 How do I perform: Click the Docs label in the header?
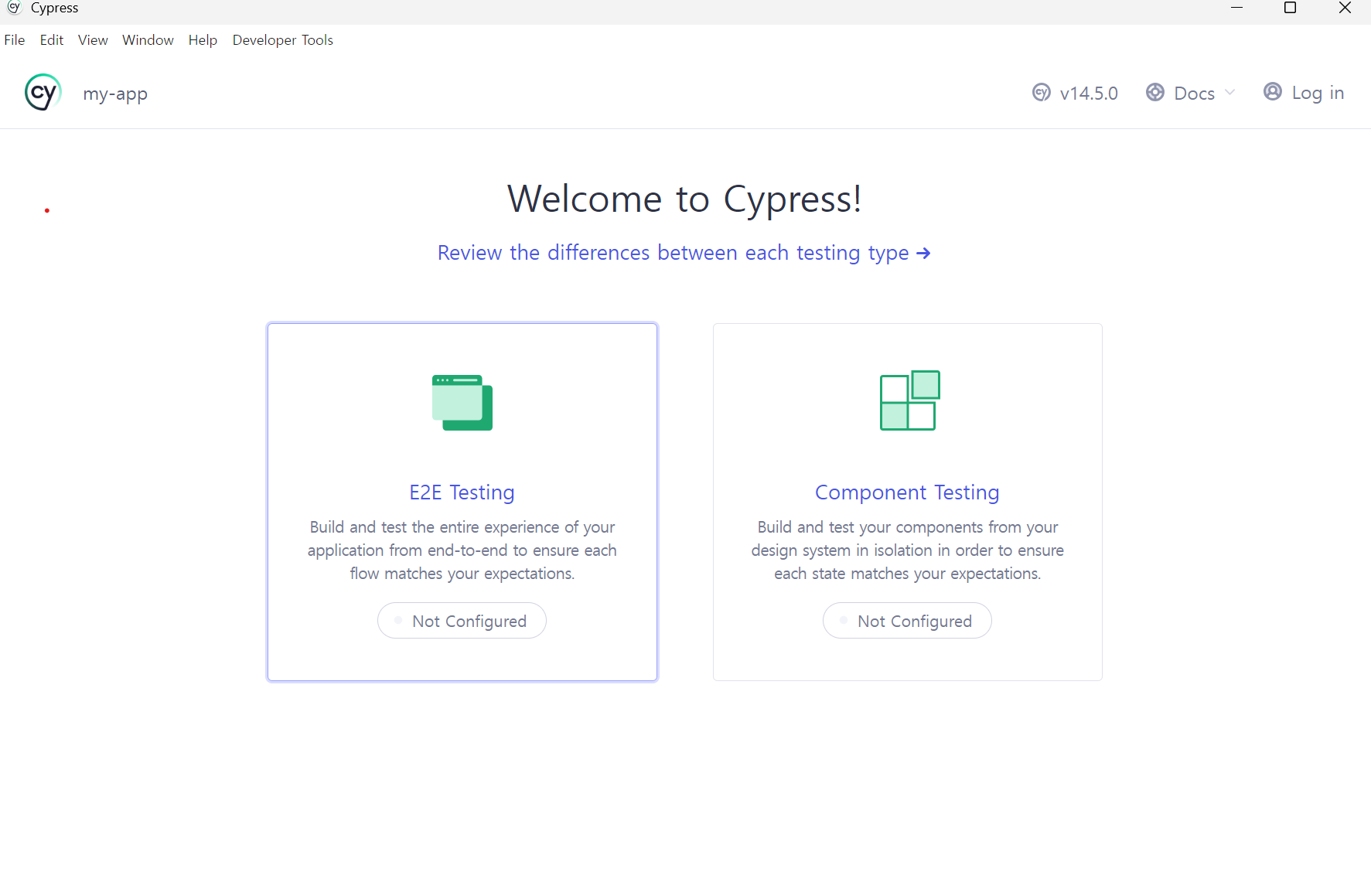pyautogui.click(x=1195, y=94)
